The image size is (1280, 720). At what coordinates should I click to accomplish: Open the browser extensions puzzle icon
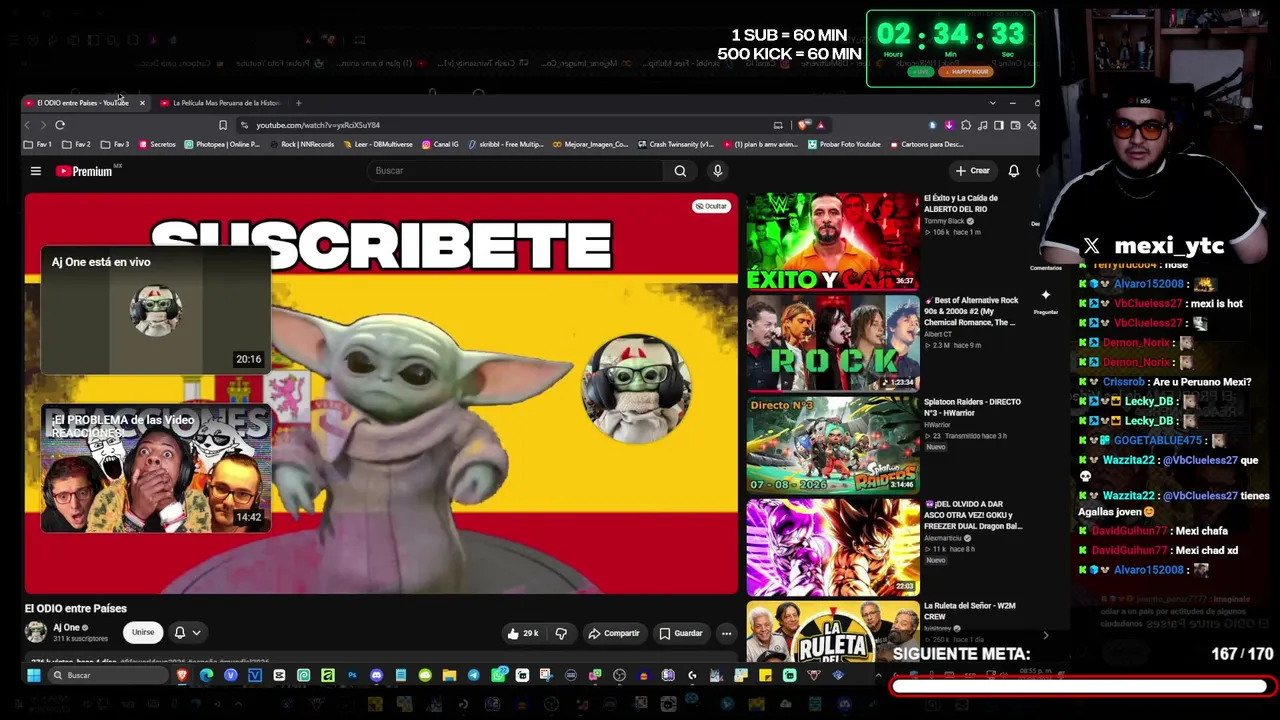[x=965, y=125]
